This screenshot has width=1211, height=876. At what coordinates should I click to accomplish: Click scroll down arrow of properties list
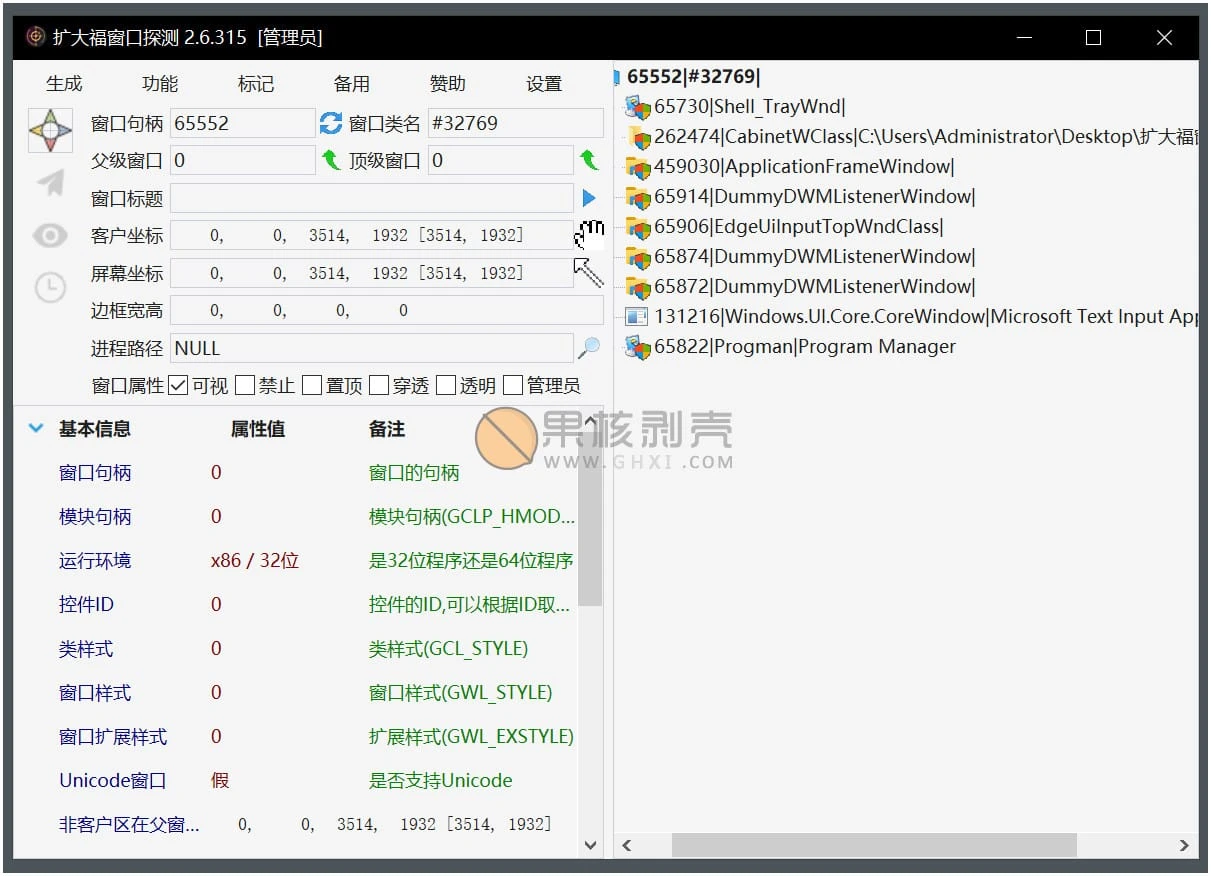(x=590, y=845)
